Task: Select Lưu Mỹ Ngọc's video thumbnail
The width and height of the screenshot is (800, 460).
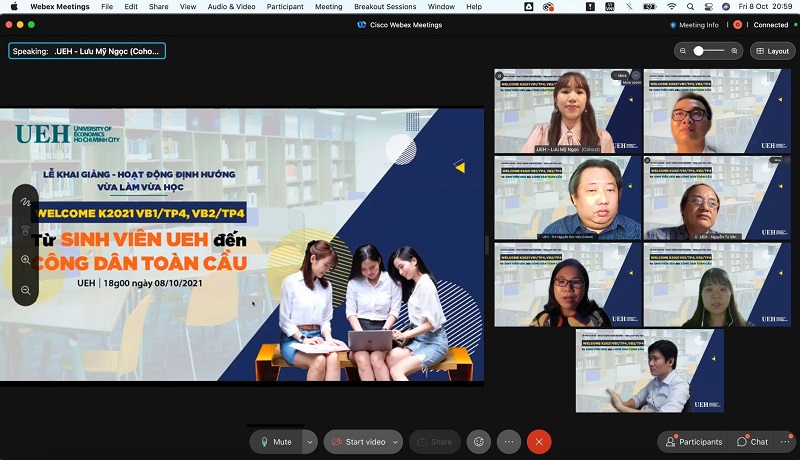Action: [x=567, y=111]
